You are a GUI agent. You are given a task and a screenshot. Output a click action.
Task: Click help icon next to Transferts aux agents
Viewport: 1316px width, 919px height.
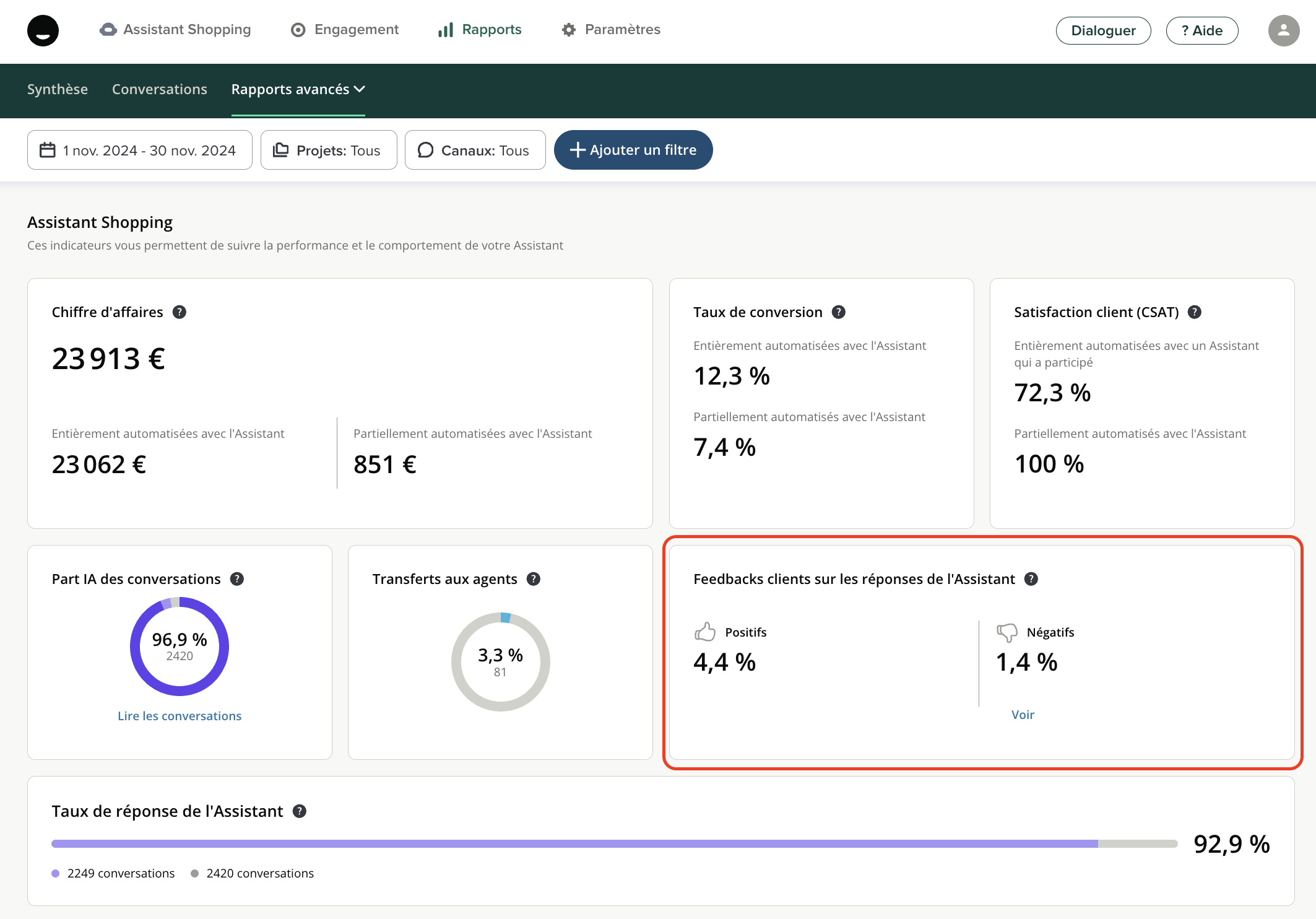pyautogui.click(x=534, y=579)
